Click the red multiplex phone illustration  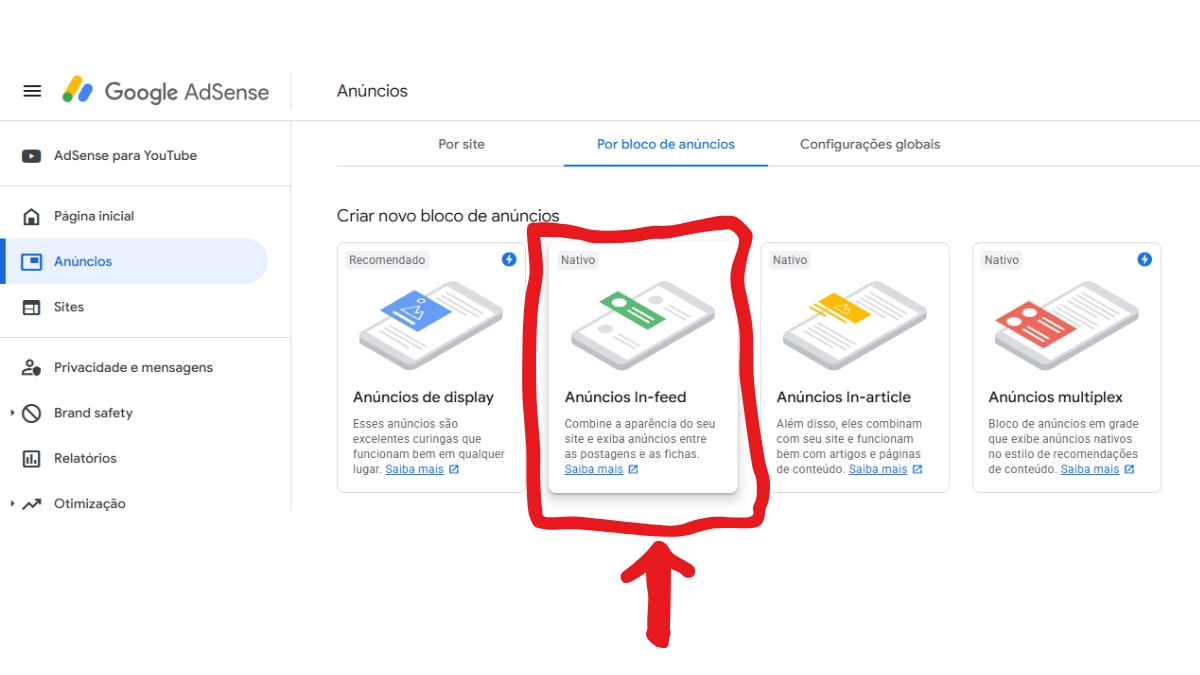(1067, 325)
